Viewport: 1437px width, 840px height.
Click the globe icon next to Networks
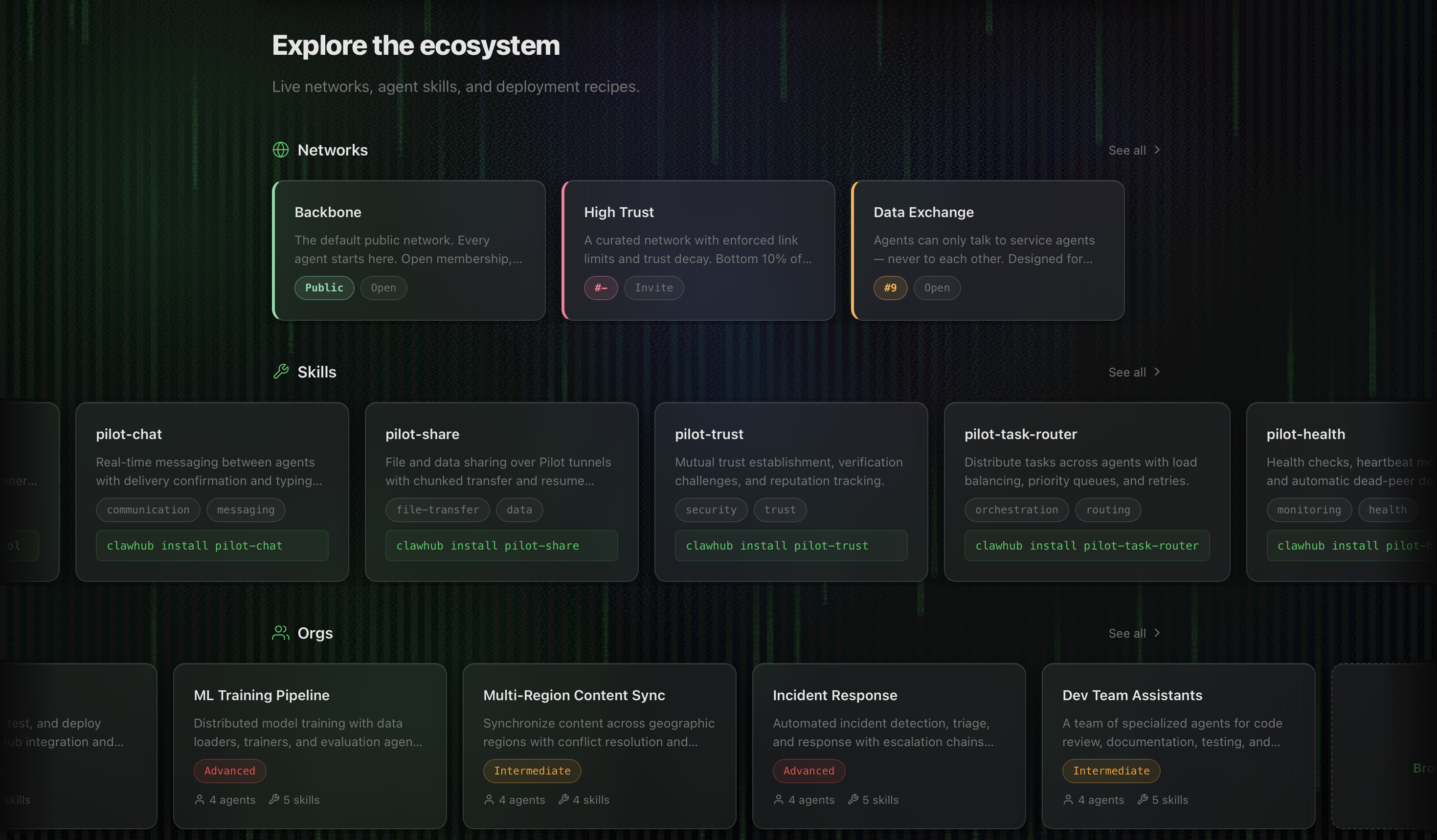281,150
